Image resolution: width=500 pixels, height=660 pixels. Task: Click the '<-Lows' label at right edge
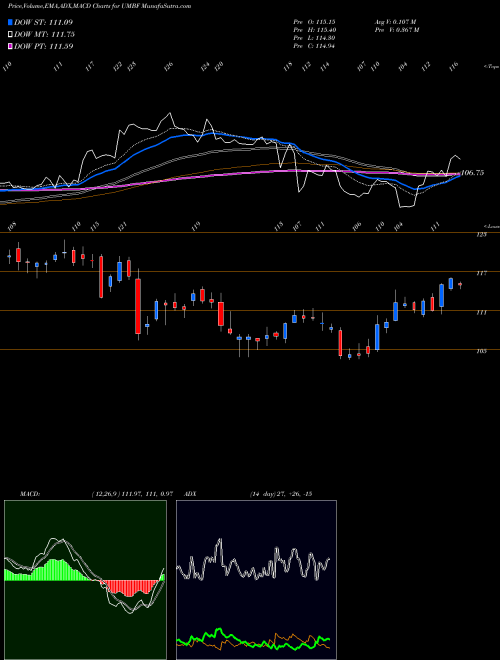(491, 226)
